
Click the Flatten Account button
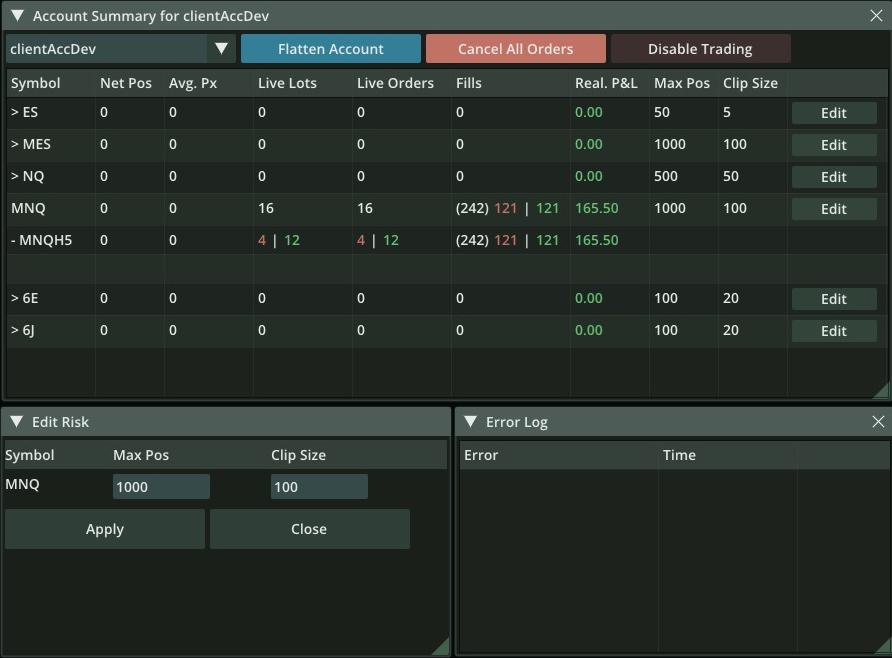tap(330, 47)
